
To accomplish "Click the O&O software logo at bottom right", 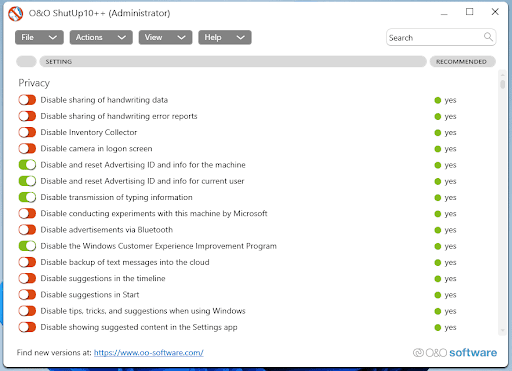I will pos(455,353).
